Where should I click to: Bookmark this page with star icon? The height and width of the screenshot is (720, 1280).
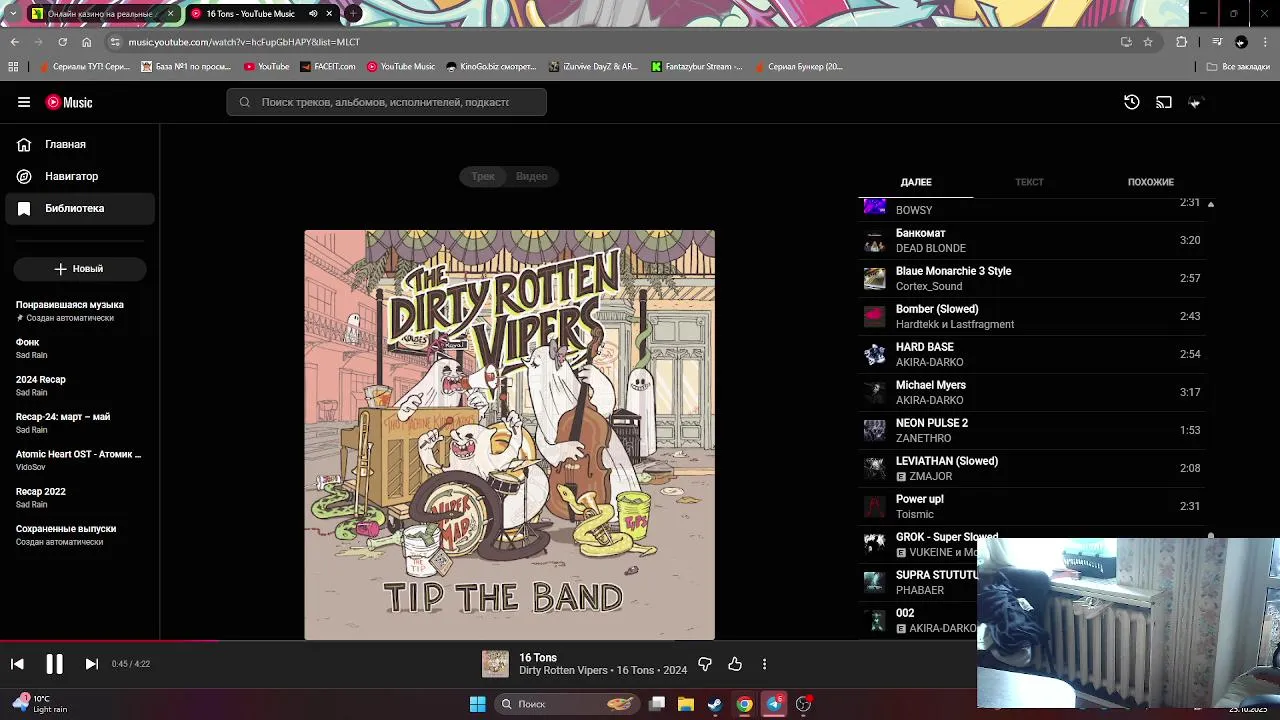pyautogui.click(x=1148, y=42)
